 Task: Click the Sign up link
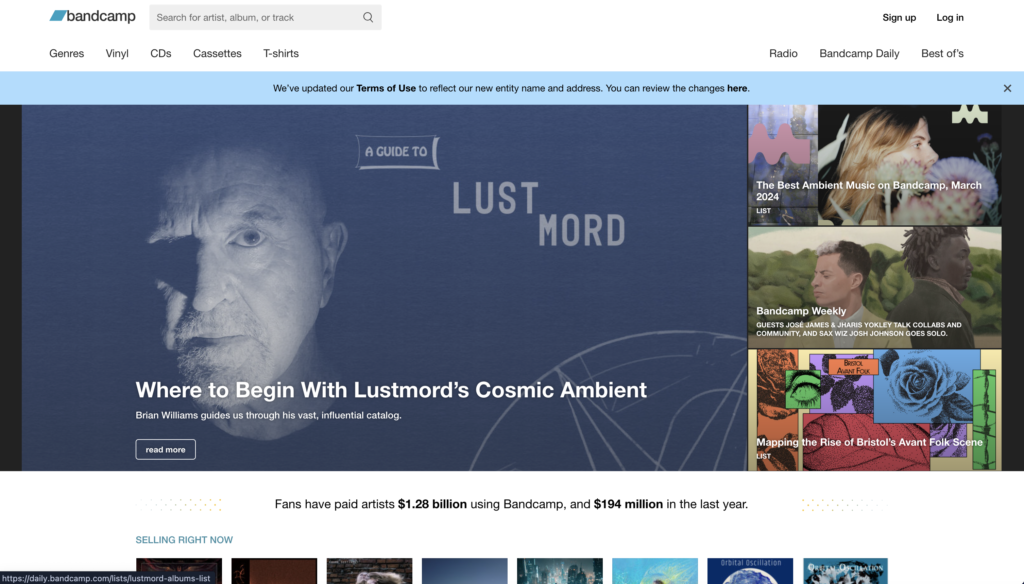(899, 18)
